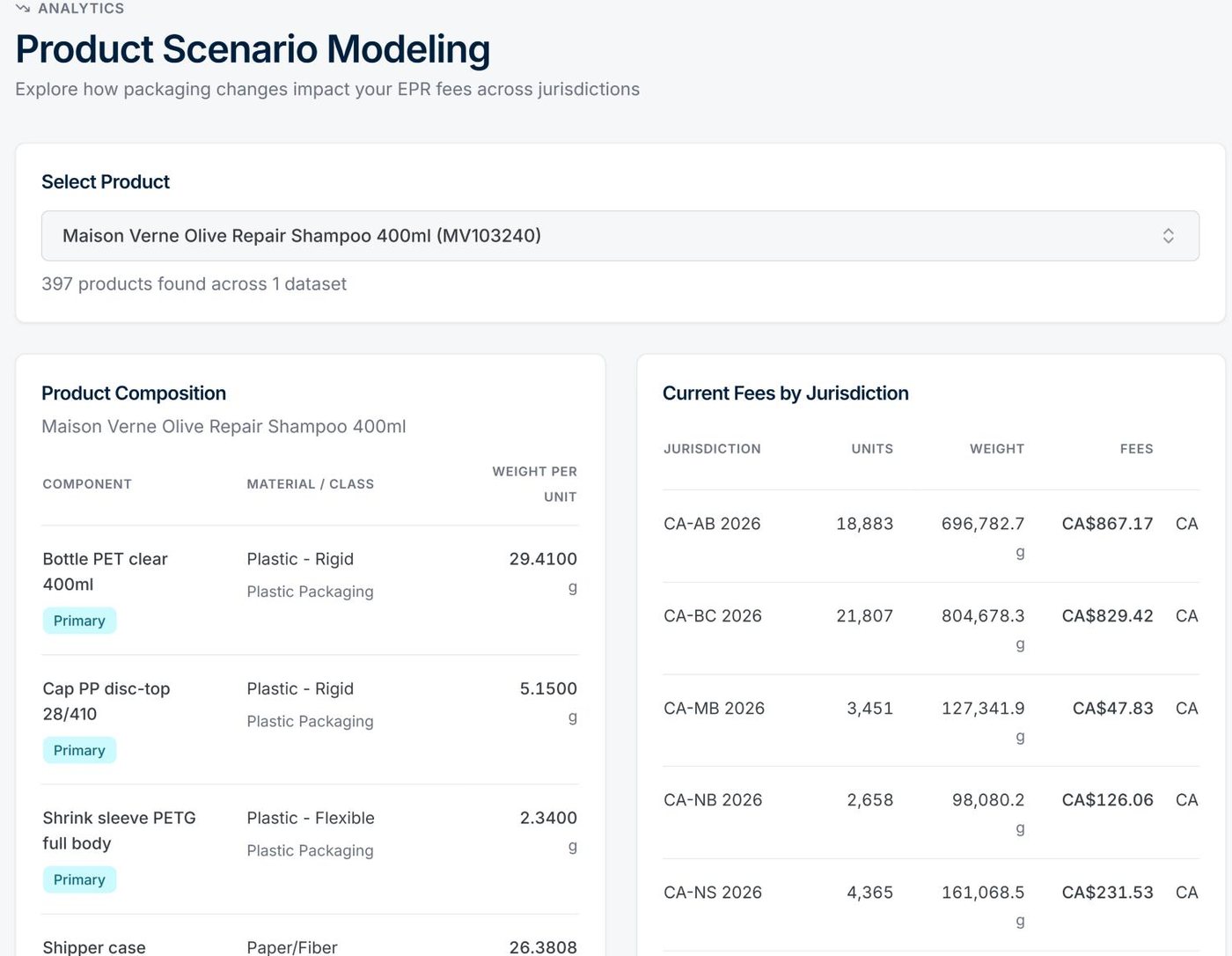Screen dimensions: 1232x956
Task: Select the CA-NB 2026 jurisdiction row
Action: click(931, 813)
